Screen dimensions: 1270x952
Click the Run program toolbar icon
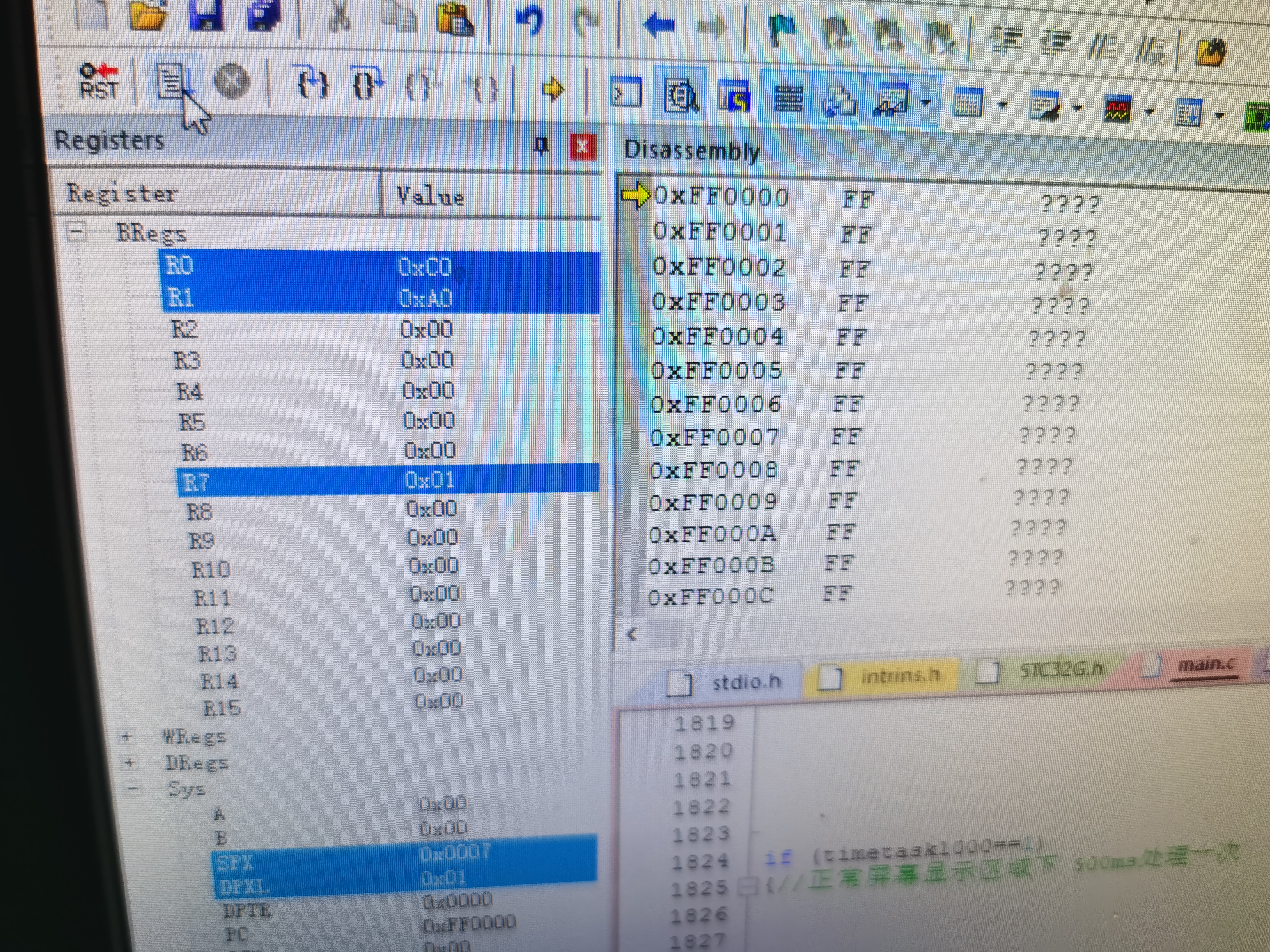(x=174, y=81)
